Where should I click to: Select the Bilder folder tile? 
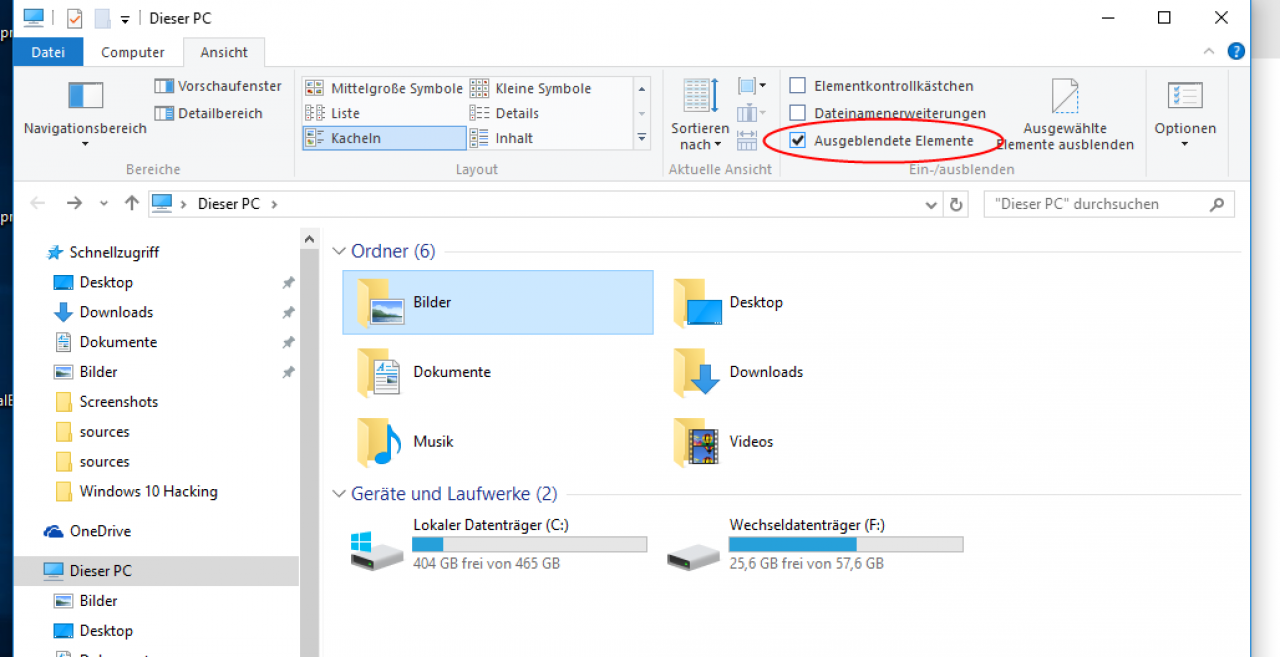click(x=497, y=302)
